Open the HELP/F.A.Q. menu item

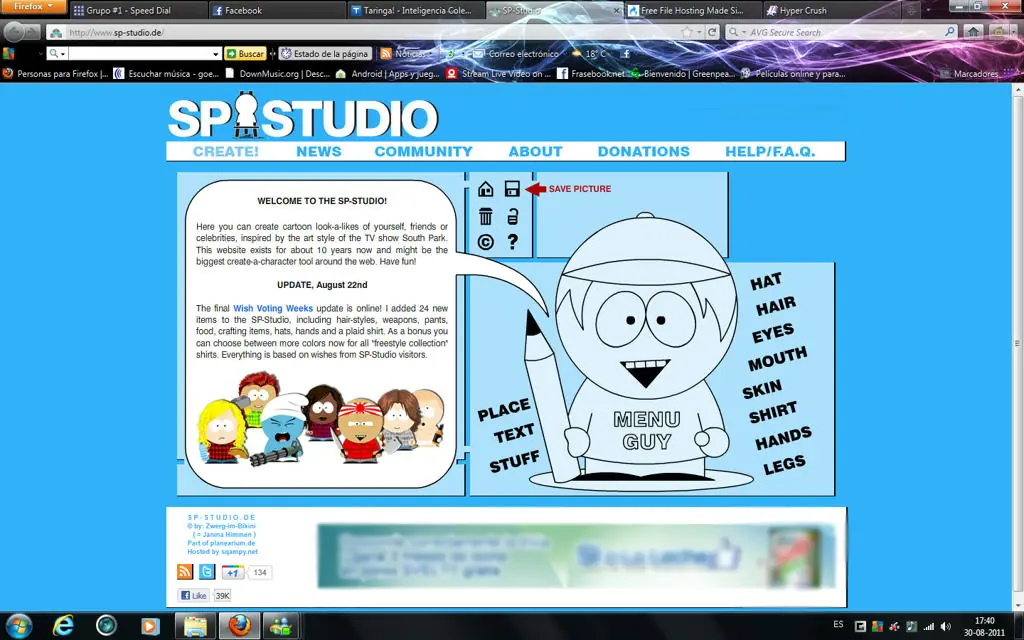click(770, 152)
